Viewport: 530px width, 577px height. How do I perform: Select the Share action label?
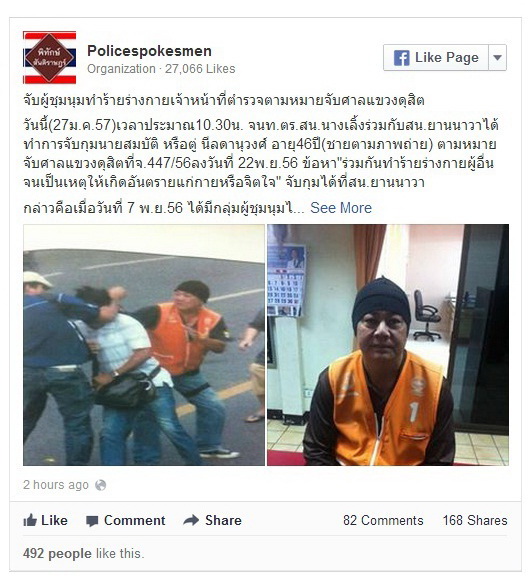tap(223, 520)
